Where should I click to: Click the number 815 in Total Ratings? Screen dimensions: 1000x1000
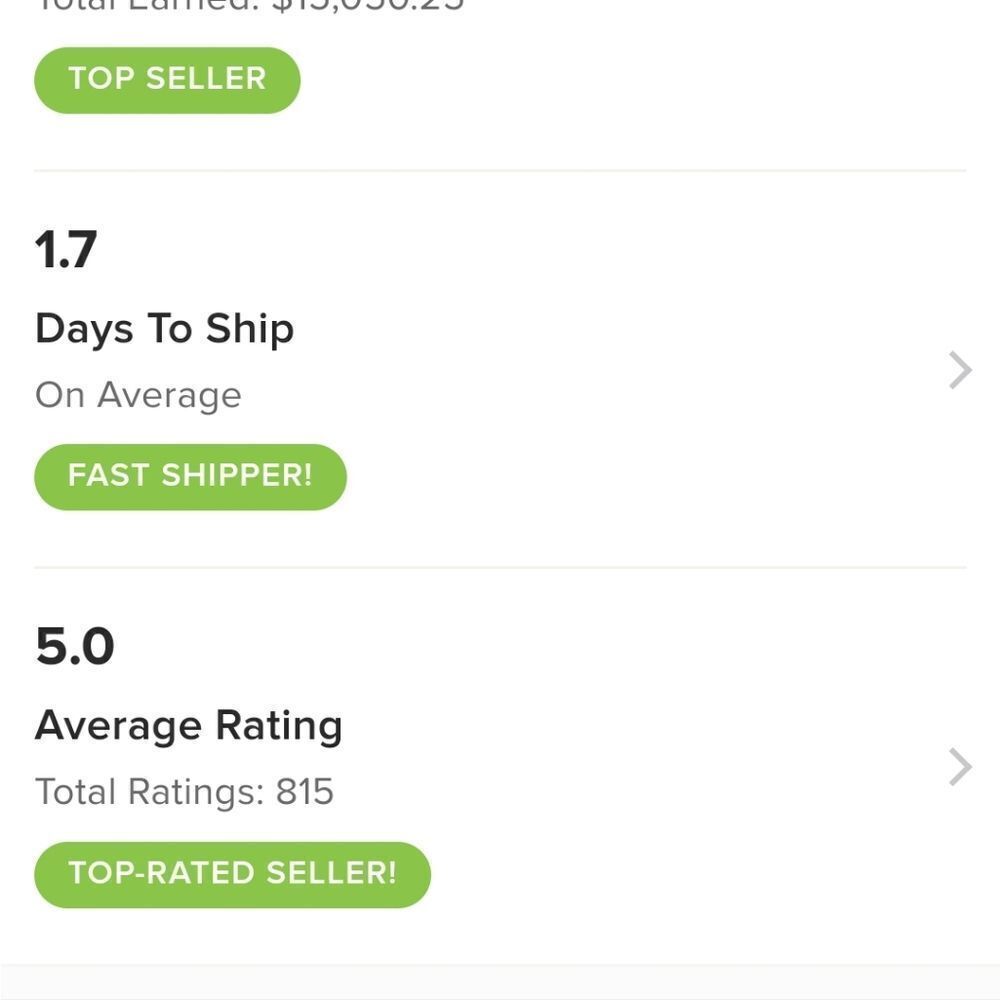click(x=305, y=791)
